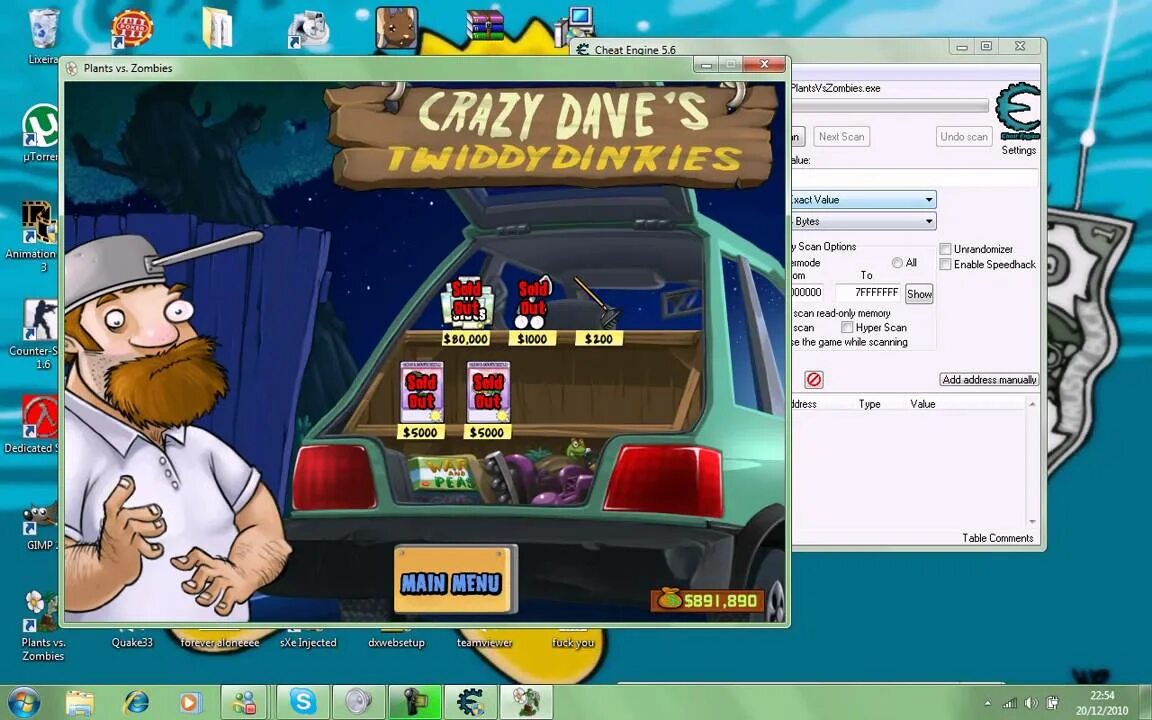Click the red clear-list icon in Cheat Engine

(813, 379)
